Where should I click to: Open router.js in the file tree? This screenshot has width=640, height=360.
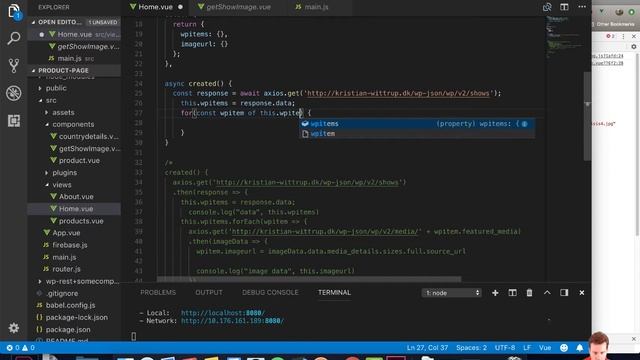coord(66,269)
